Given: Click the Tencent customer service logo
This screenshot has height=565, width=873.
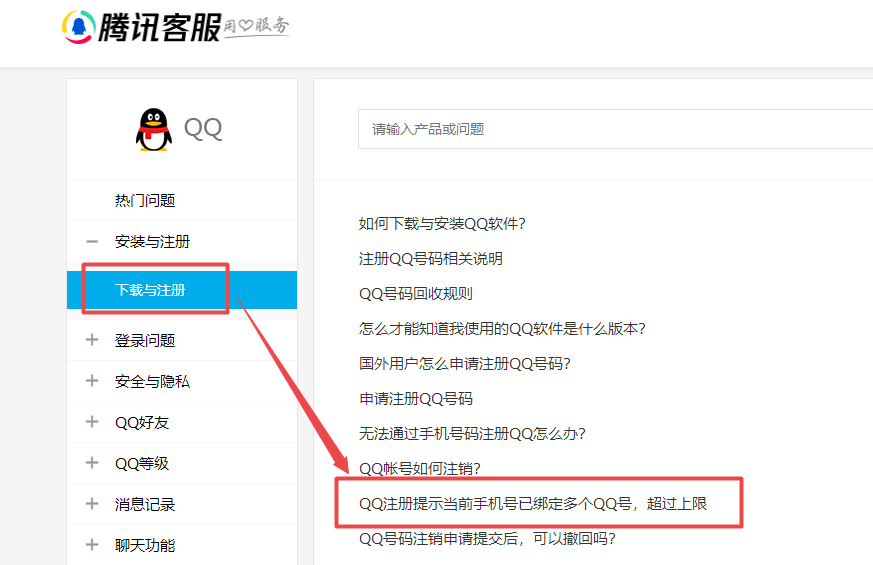Looking at the screenshot, I should [142, 27].
